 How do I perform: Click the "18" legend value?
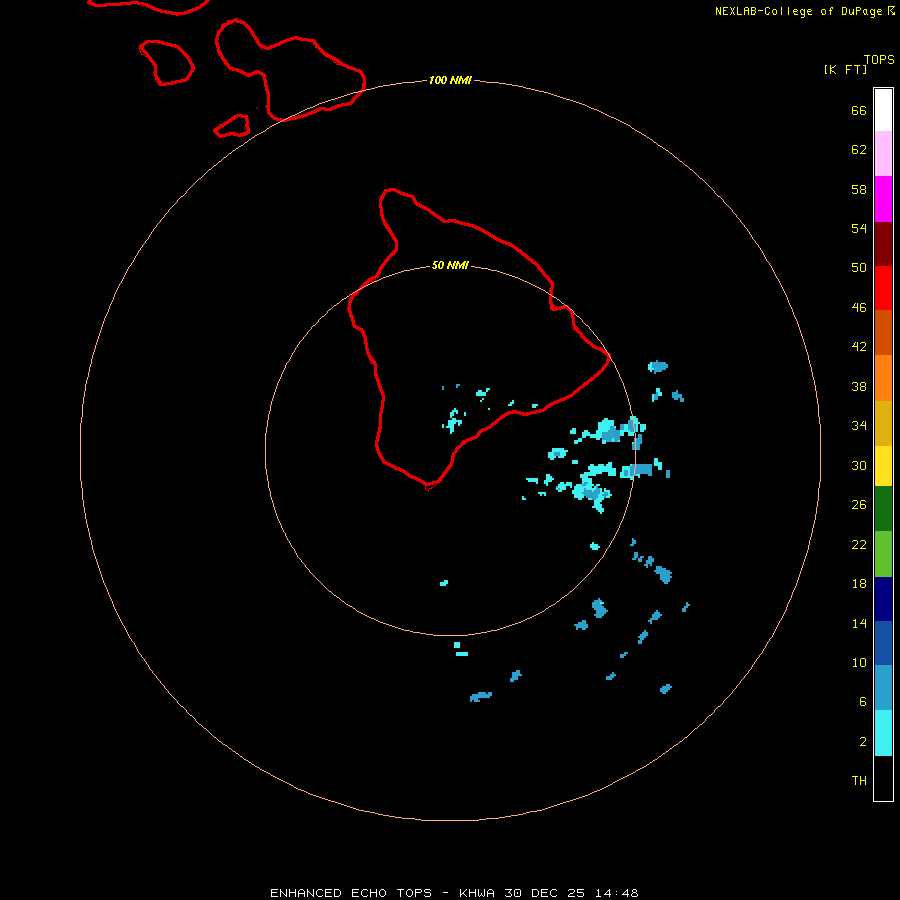(859, 584)
